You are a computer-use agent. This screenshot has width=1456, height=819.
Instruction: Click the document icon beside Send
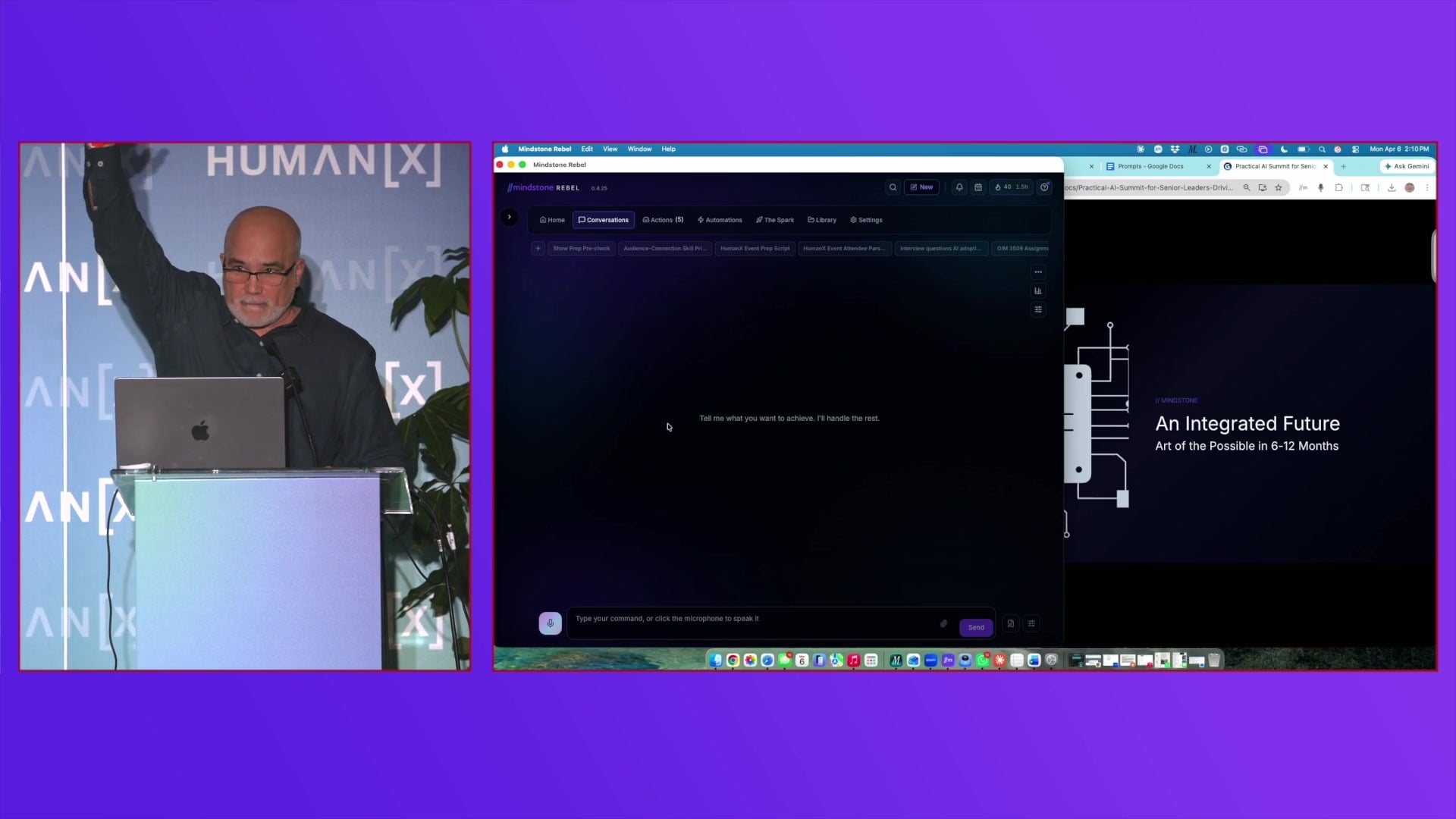point(1010,623)
